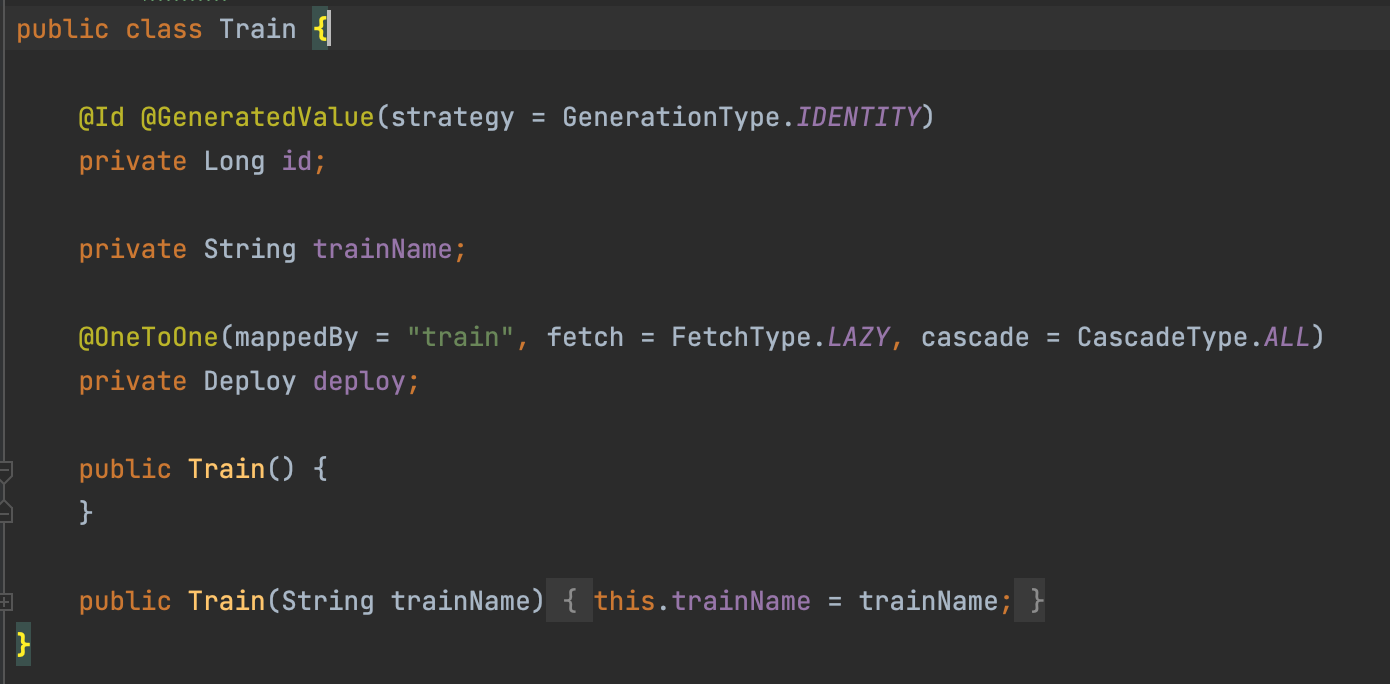The width and height of the screenshot is (1390, 684).
Task: Click the folded opening brace placeholder before this.trainName
Action: 569,601
